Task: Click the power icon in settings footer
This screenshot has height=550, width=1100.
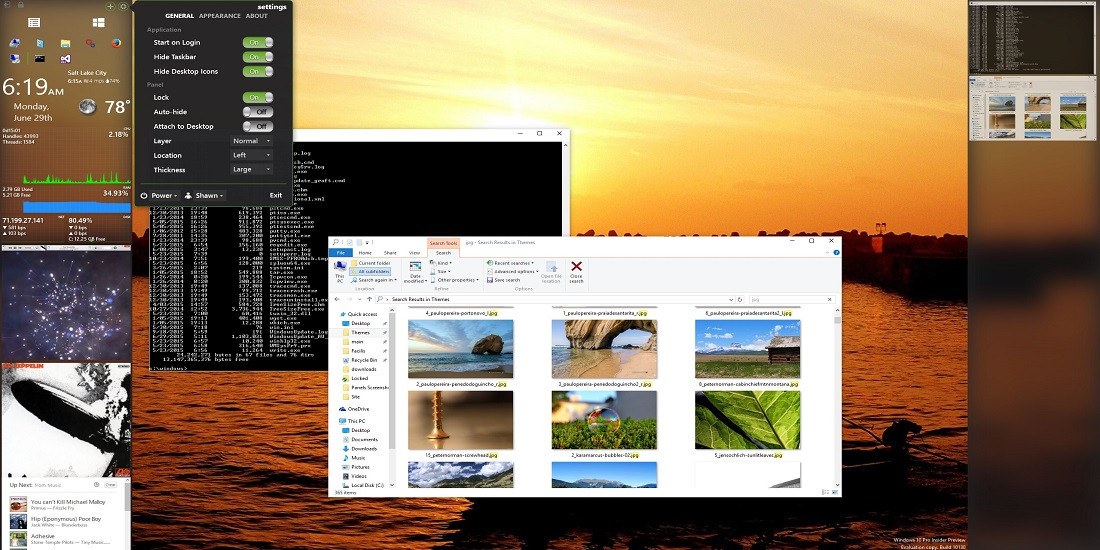Action: coord(144,196)
